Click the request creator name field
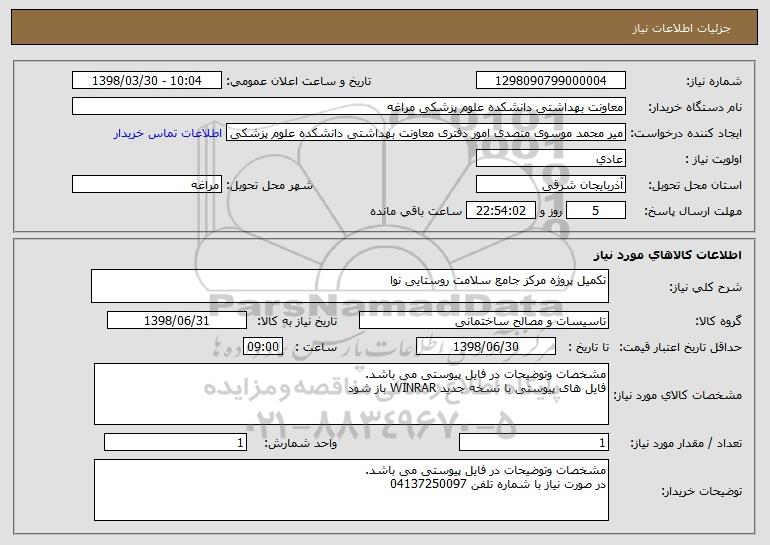This screenshot has height=545, width=770. pos(426,133)
